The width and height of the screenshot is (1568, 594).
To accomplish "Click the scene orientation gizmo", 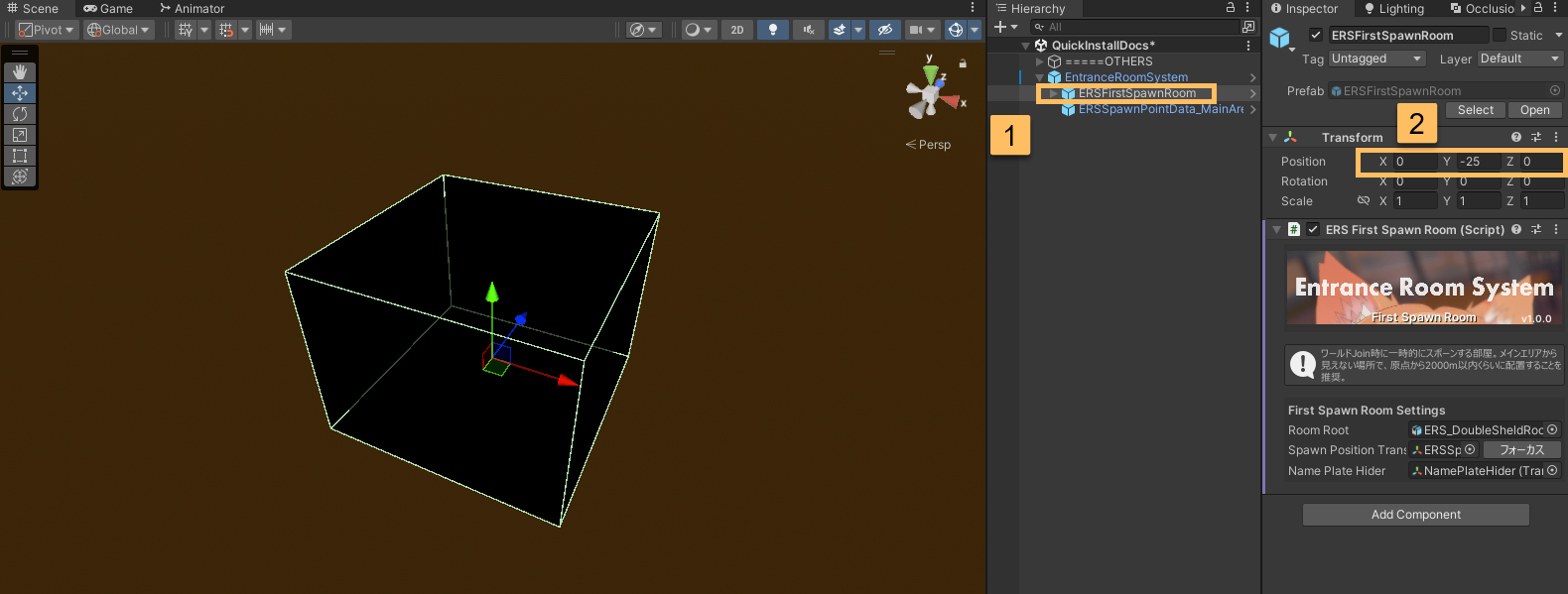I will tap(931, 94).
